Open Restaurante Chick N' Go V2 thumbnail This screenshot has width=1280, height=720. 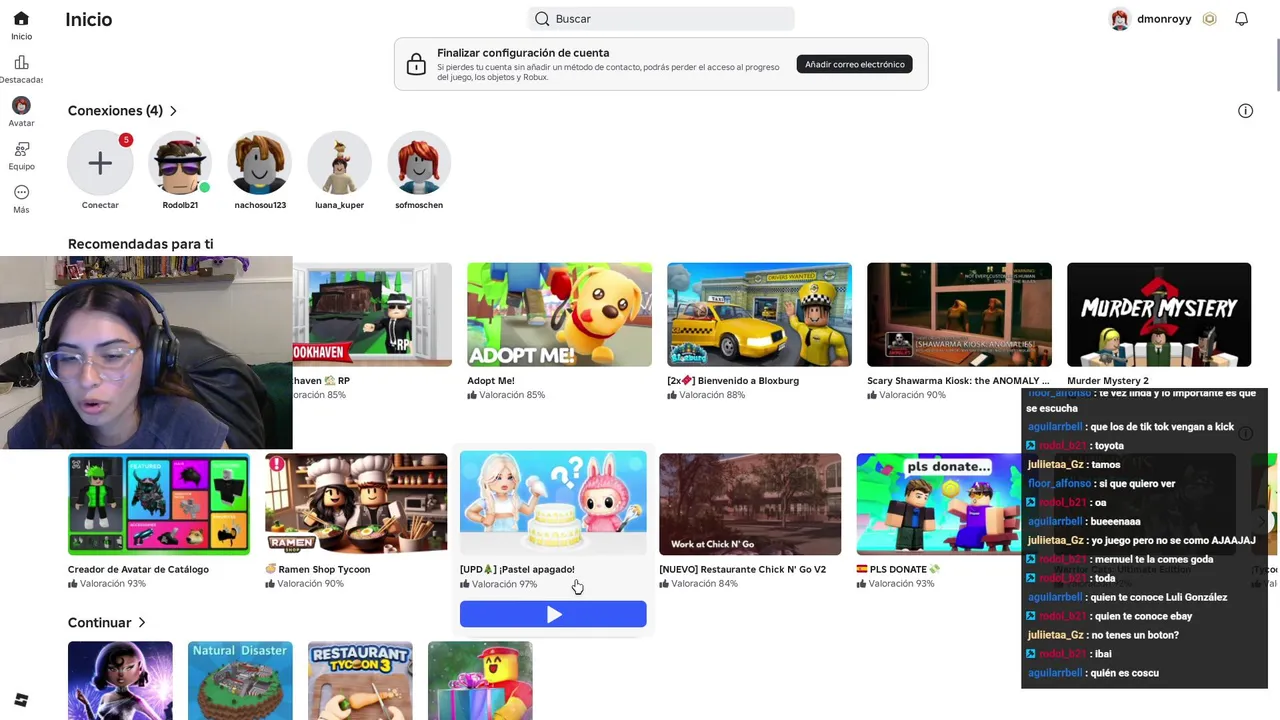tap(750, 504)
